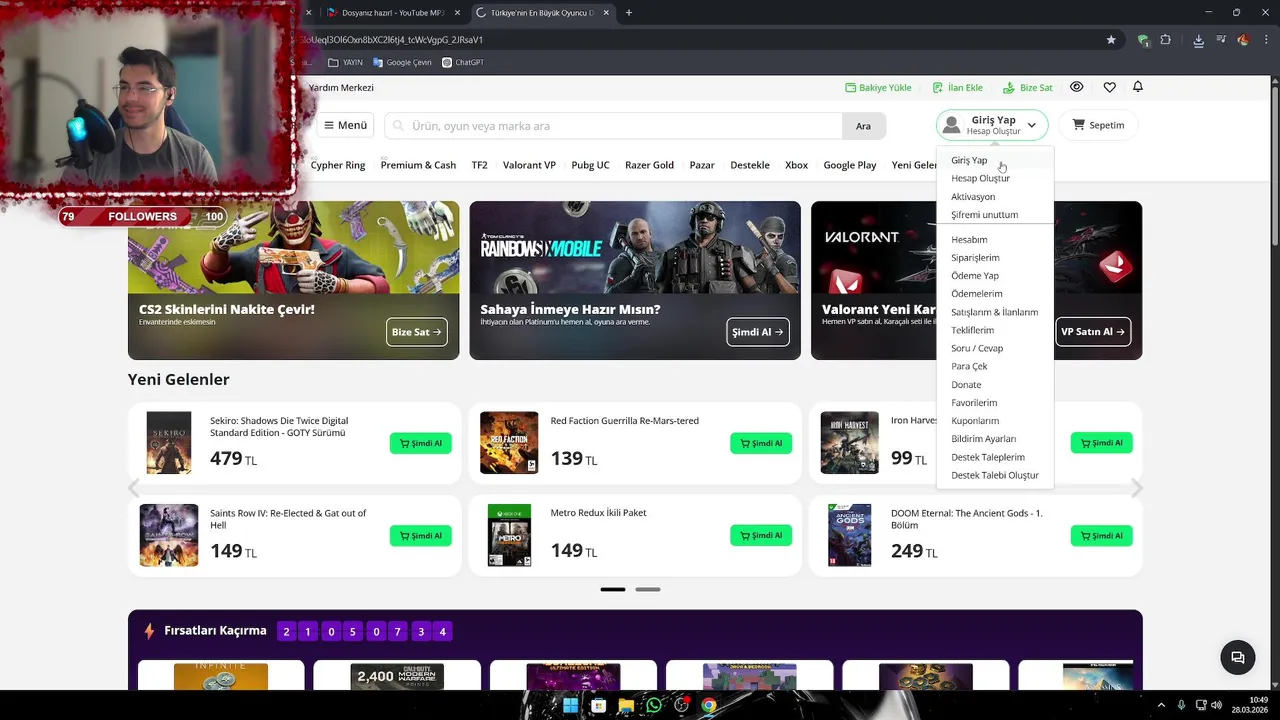Click the Bakiye Yükle wallet link

(878, 88)
